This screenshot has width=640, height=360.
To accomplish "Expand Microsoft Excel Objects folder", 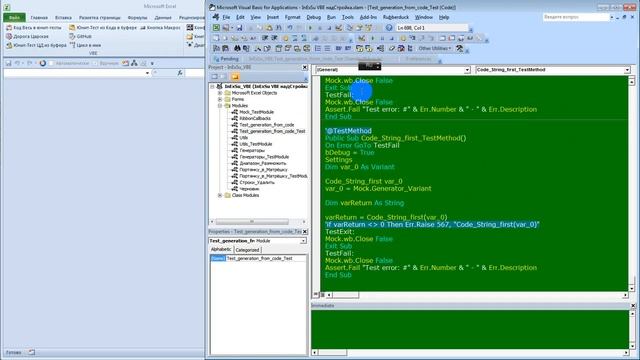I will coord(220,93).
